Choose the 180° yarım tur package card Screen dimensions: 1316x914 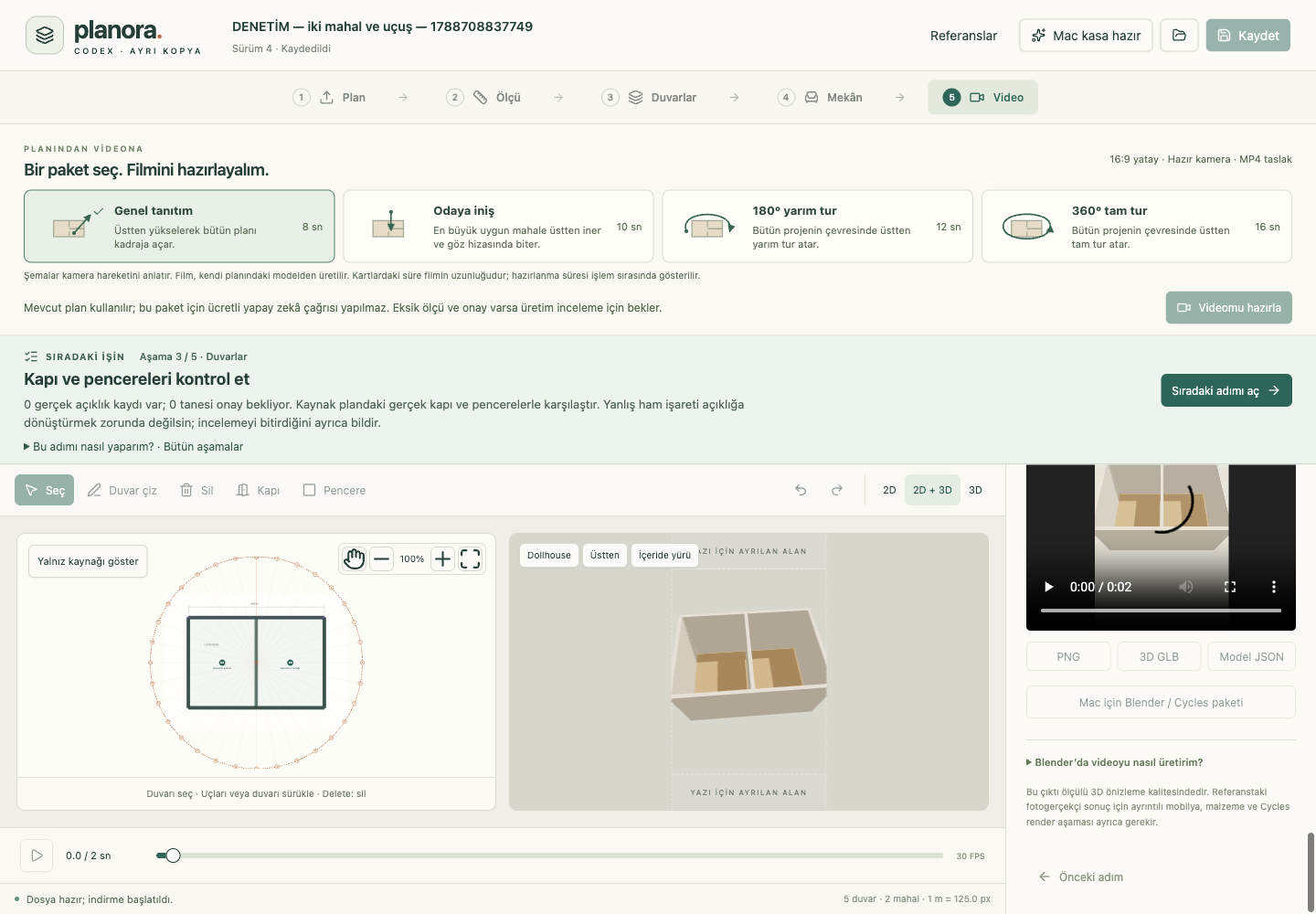(817, 227)
